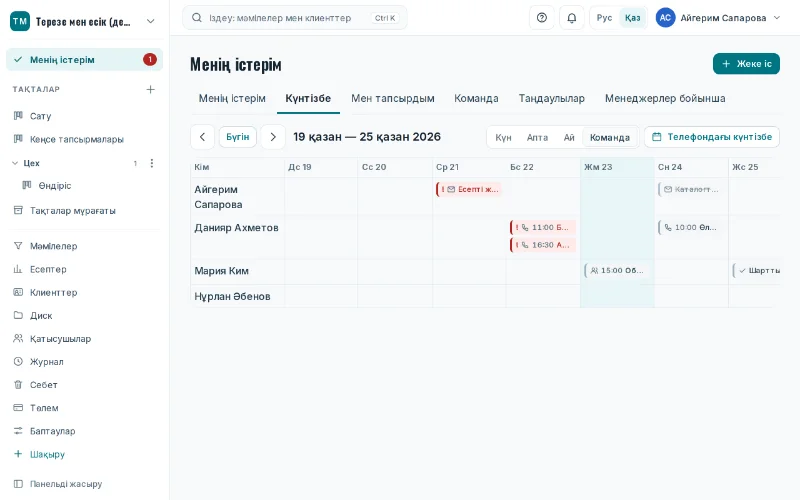Open the notifications bell
The width and height of the screenshot is (800, 500).
(572, 18)
